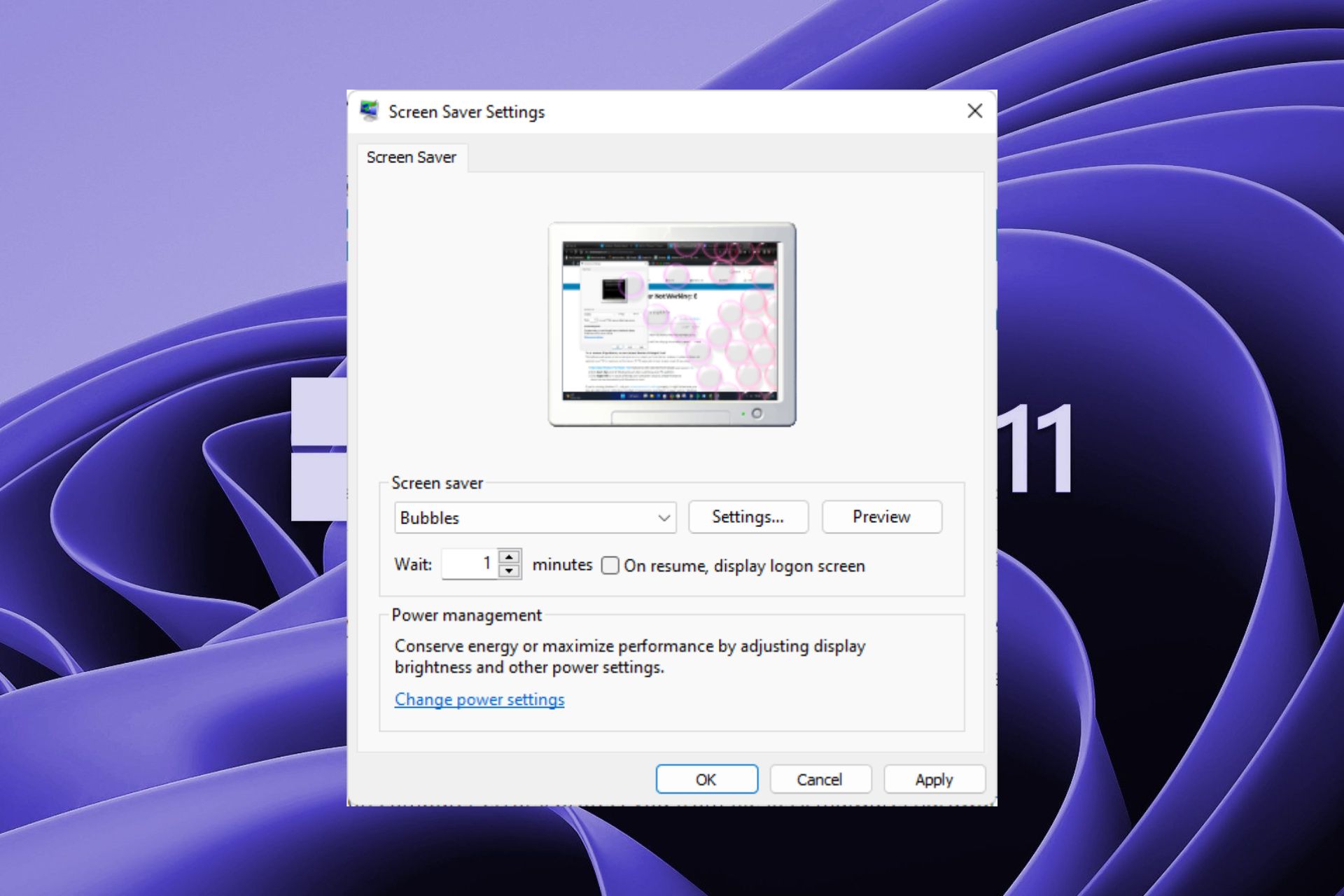Click the close X button of the dialog

(975, 111)
